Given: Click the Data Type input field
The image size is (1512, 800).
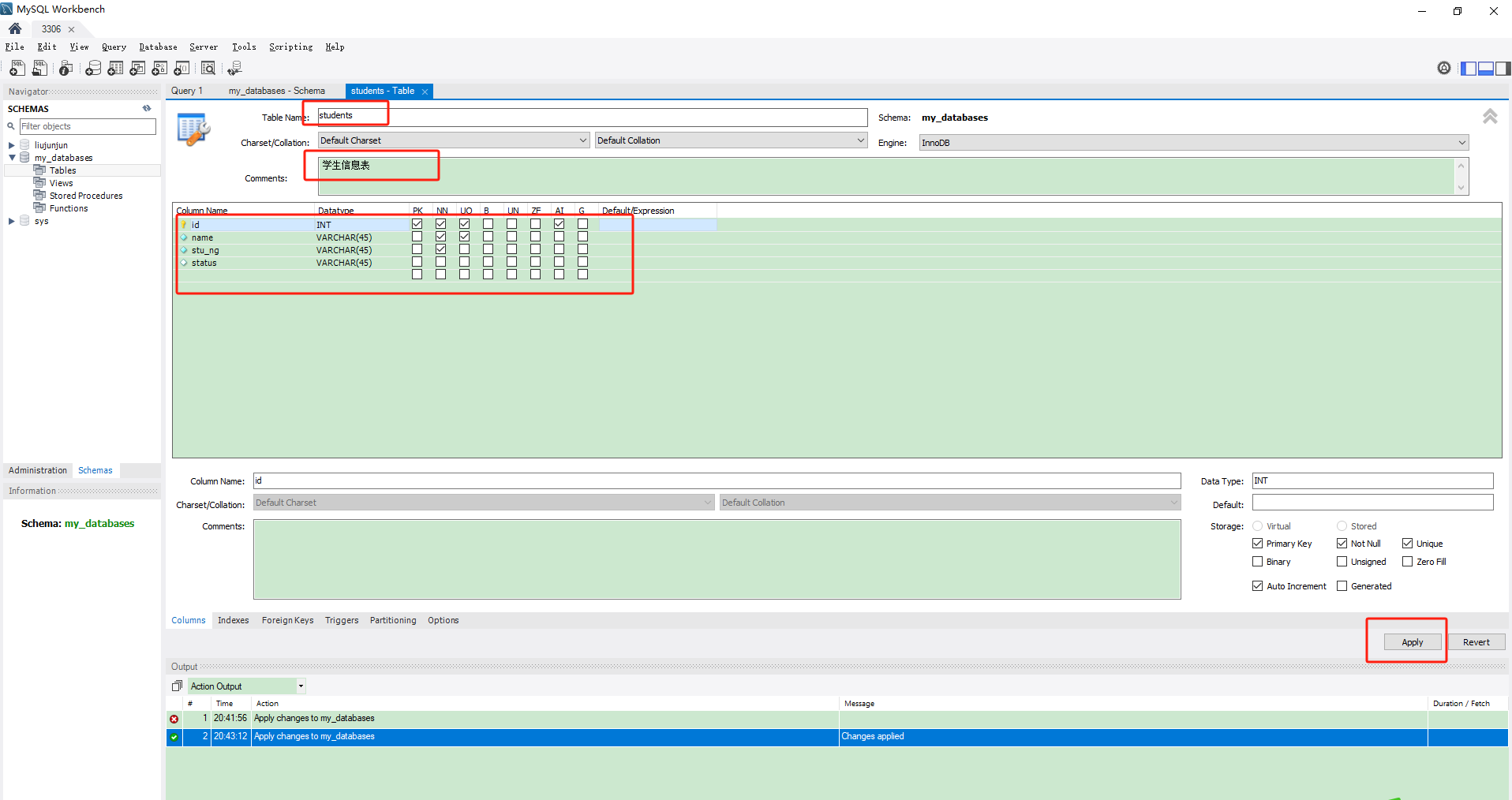Looking at the screenshot, I should (1373, 480).
